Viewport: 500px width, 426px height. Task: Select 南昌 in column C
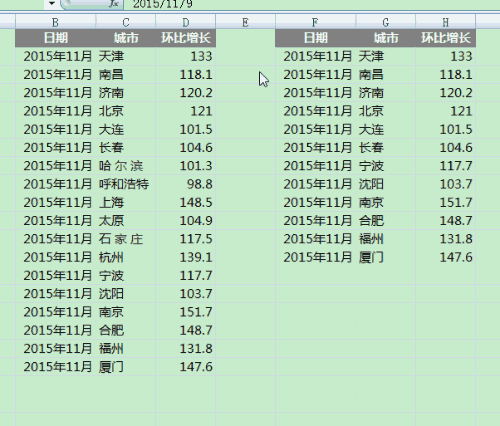coord(126,74)
